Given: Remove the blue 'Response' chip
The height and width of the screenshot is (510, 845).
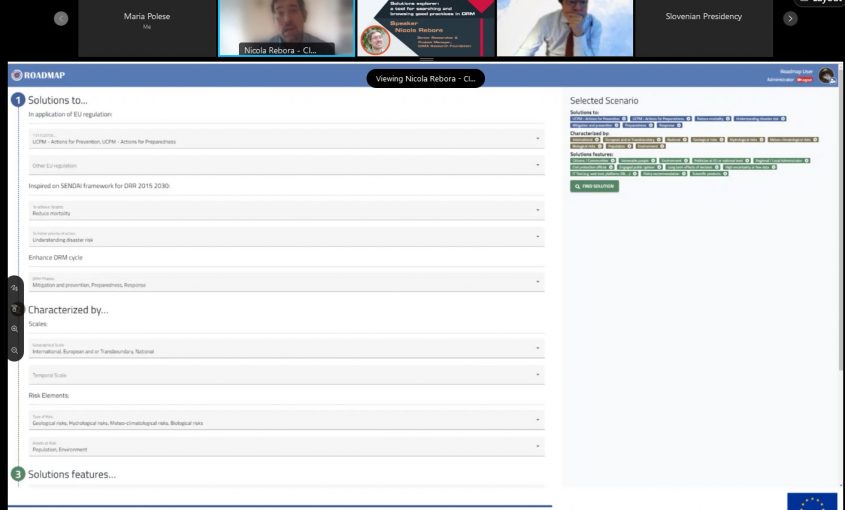Looking at the screenshot, I should click(x=678, y=125).
